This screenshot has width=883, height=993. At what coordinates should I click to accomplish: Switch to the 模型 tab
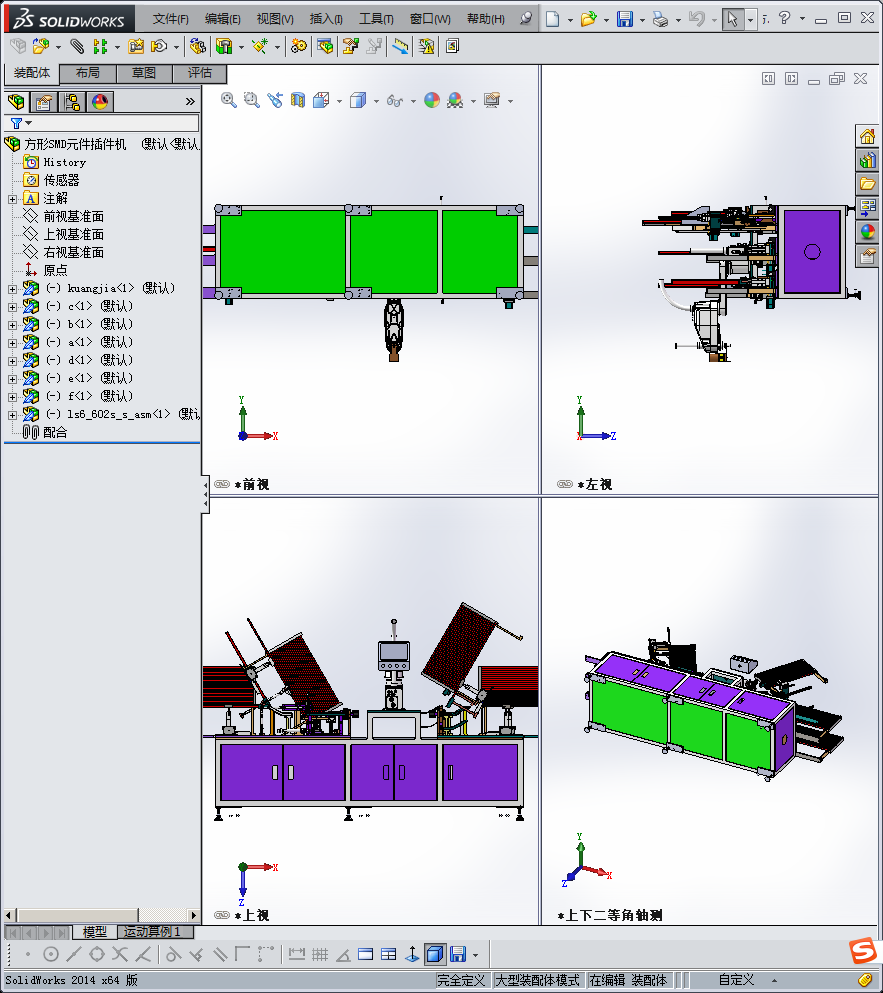[x=94, y=932]
